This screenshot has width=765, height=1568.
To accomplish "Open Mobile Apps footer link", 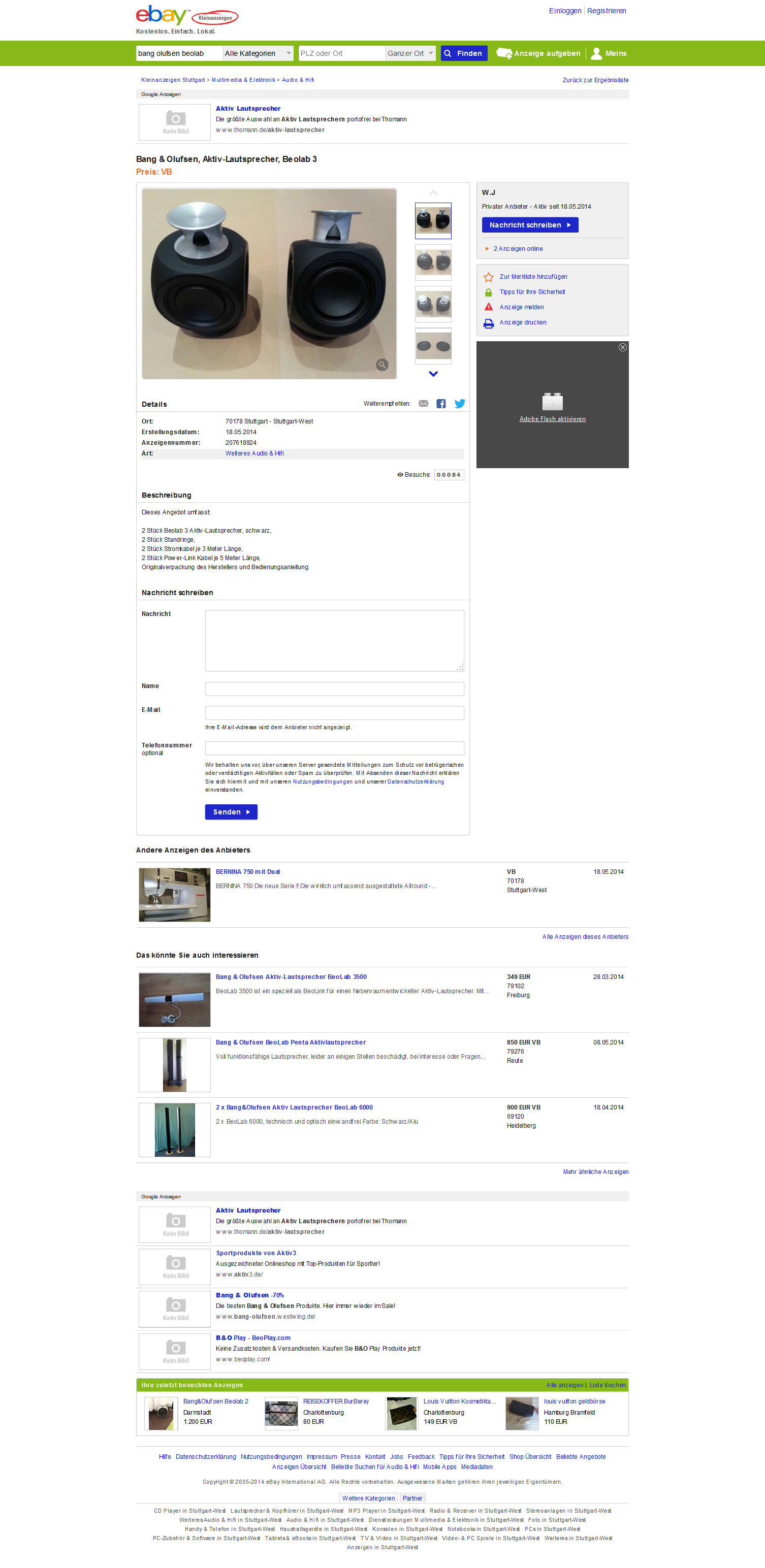I will click(439, 1467).
